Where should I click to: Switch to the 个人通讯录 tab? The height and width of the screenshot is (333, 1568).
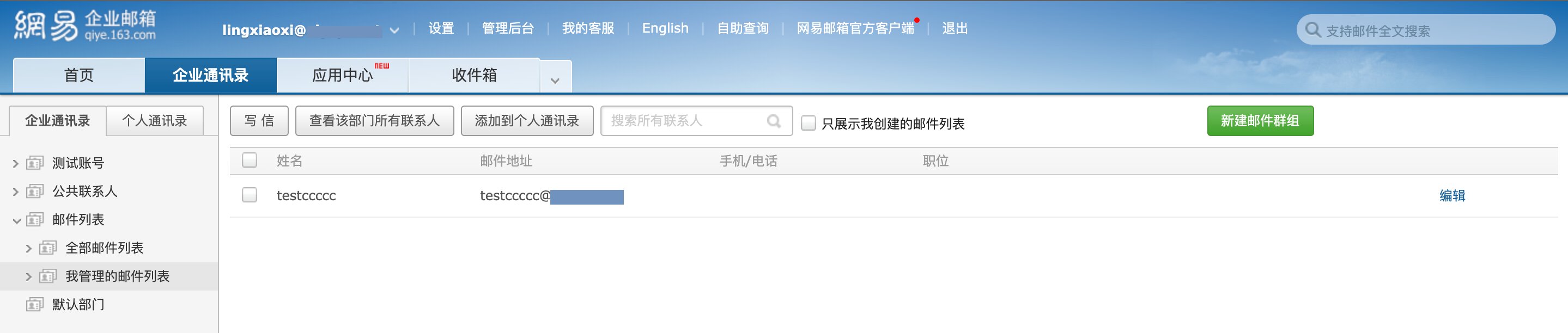[155, 121]
